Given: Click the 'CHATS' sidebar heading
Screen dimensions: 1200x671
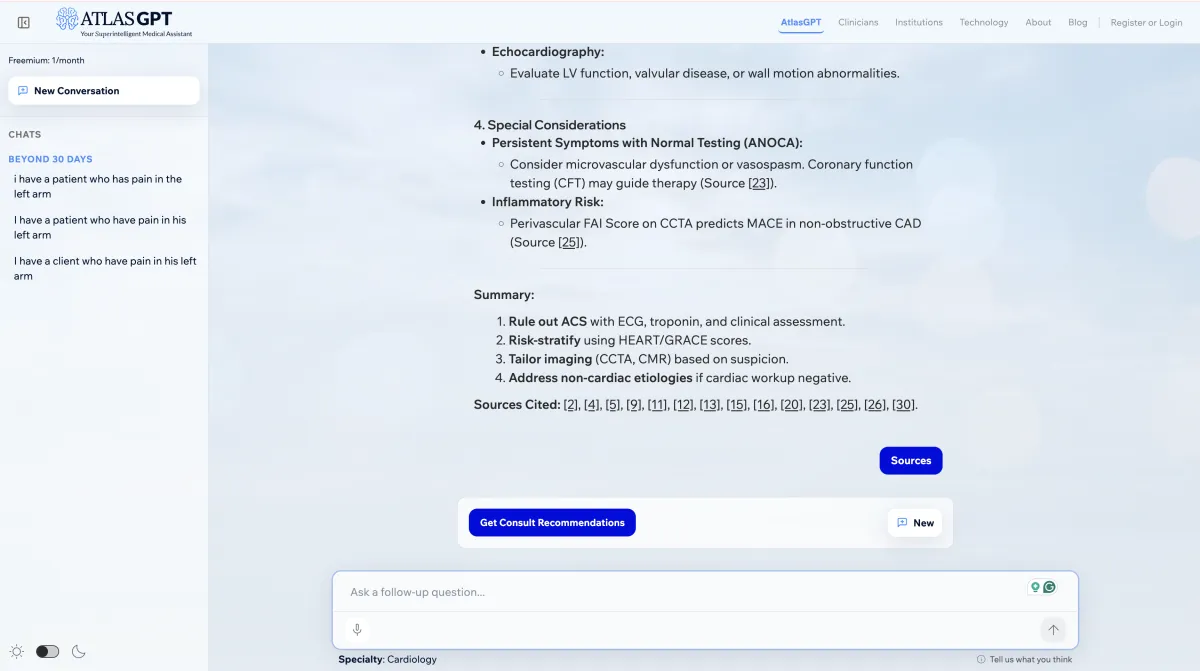Looking at the screenshot, I should point(25,134).
